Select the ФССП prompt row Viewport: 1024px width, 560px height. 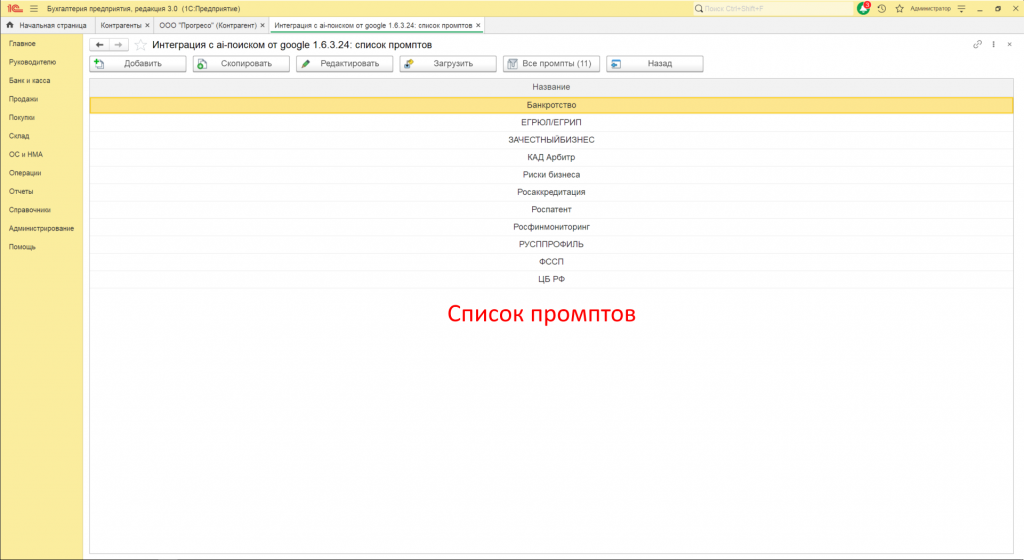551,262
